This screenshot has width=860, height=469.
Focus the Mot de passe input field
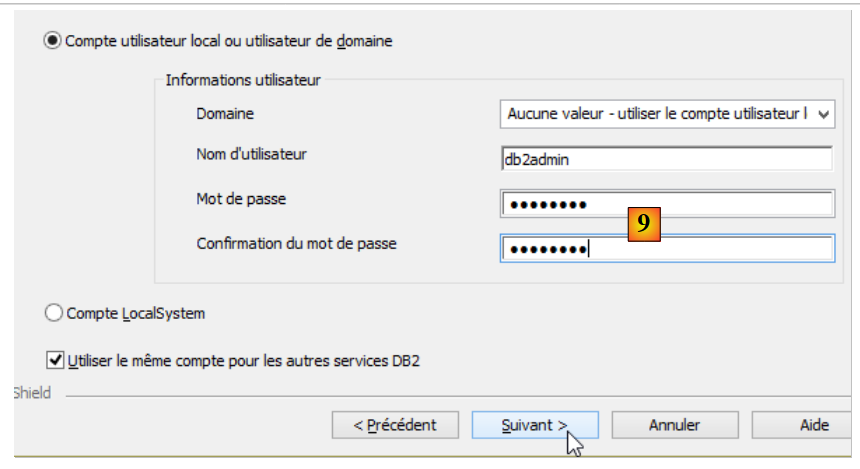(x=667, y=204)
